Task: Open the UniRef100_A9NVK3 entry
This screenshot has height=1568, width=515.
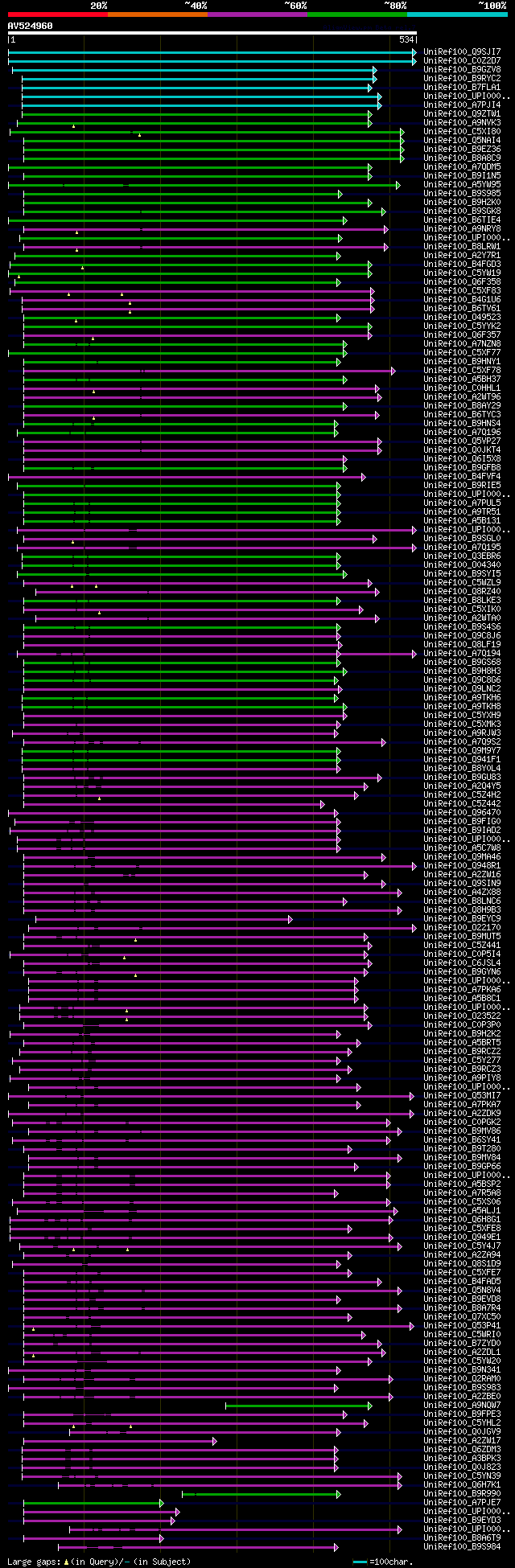Action: point(462,123)
